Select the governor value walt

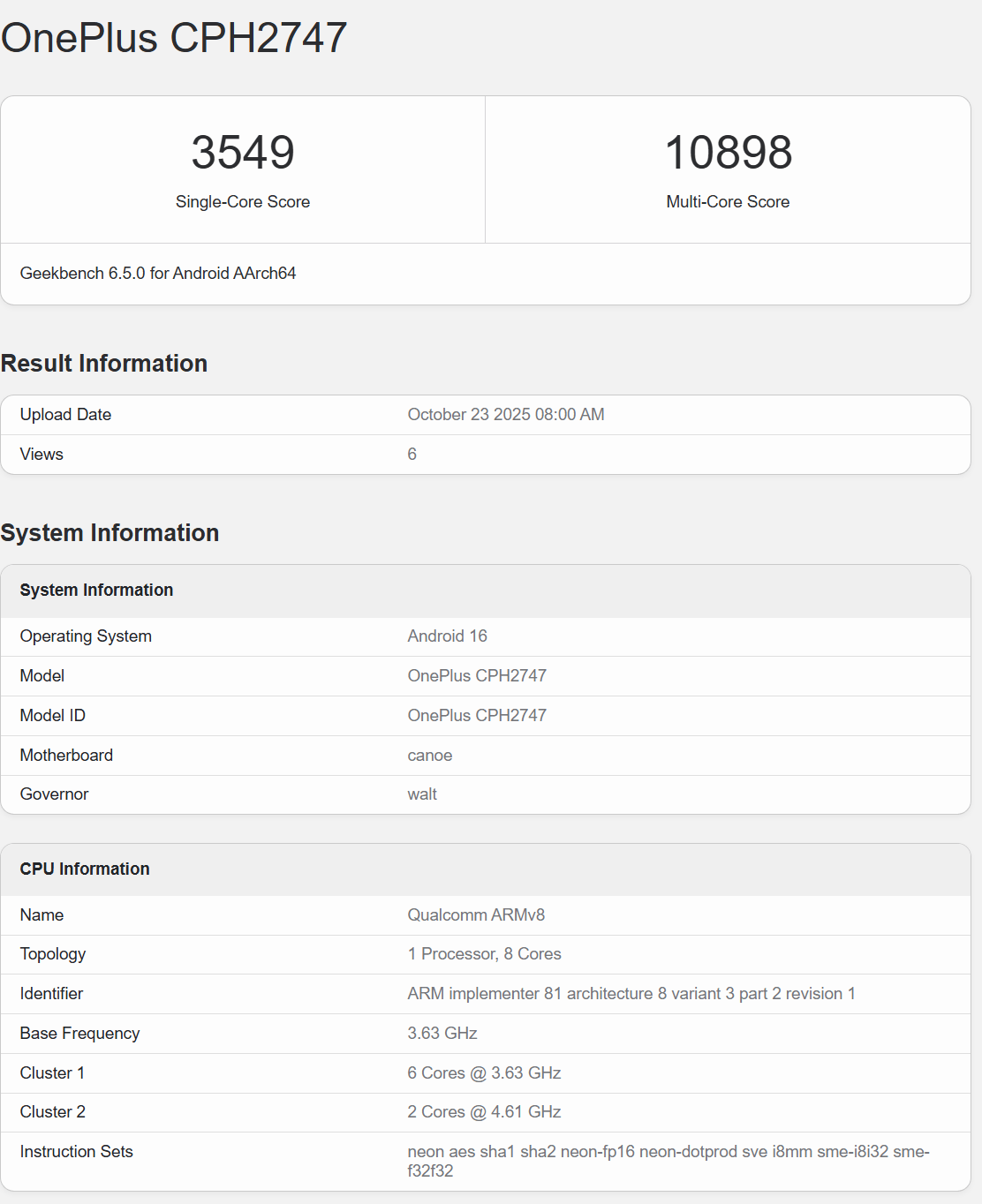pyautogui.click(x=422, y=794)
